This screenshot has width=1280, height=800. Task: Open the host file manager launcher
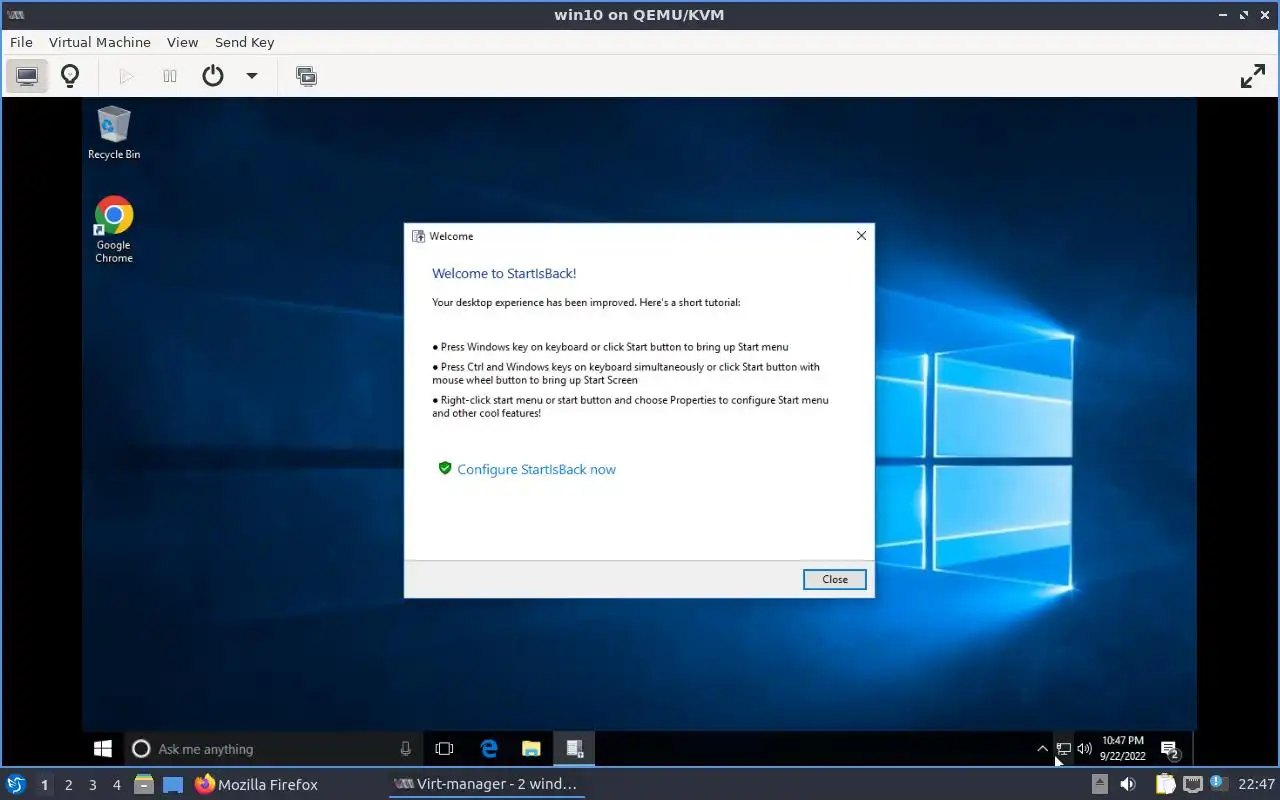click(143, 784)
